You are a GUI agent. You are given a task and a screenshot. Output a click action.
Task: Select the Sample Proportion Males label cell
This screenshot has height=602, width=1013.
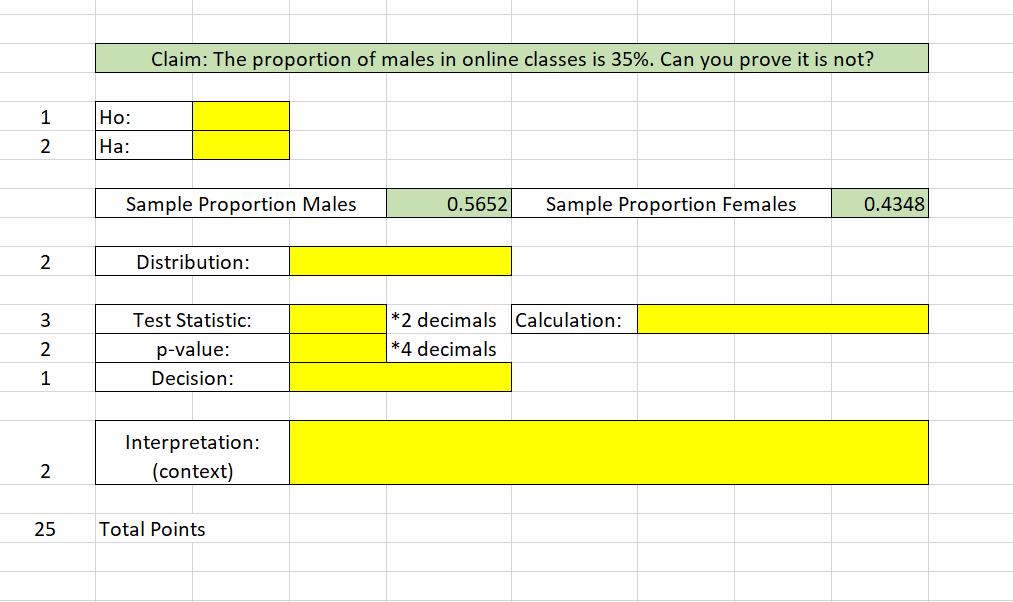(240, 203)
